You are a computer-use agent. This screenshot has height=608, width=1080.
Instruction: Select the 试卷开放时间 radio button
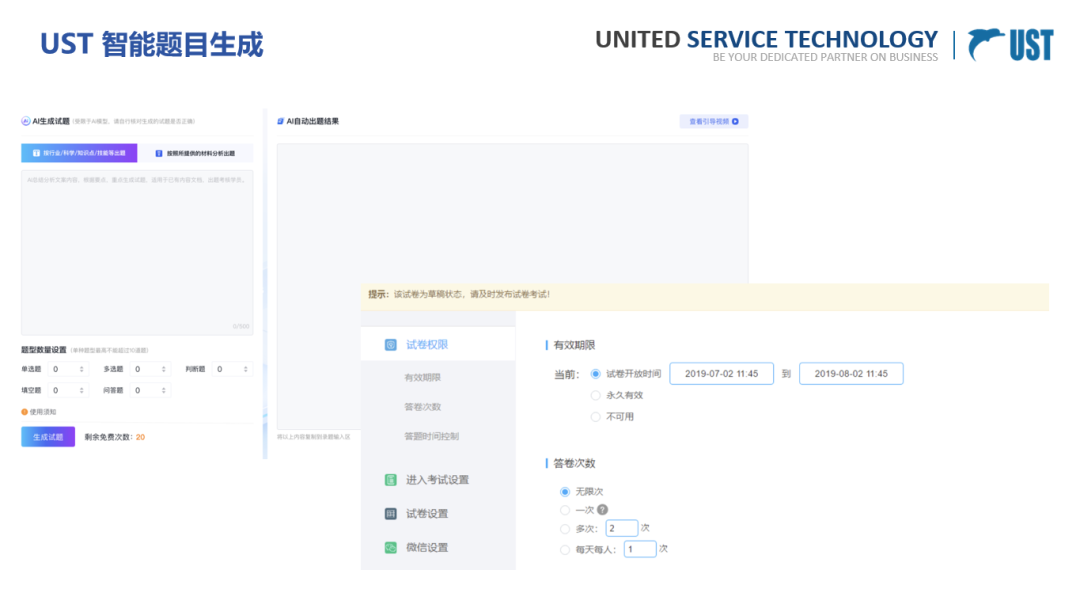click(596, 374)
